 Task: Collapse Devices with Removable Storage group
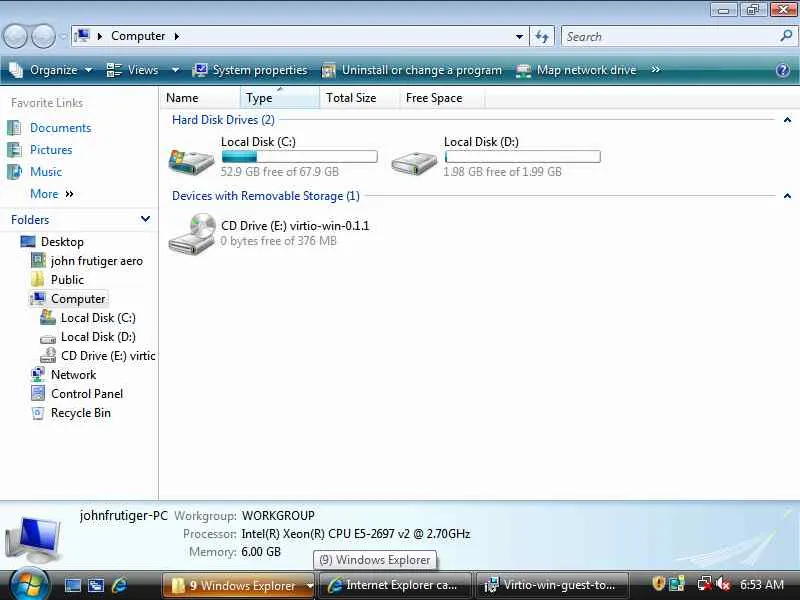[x=787, y=196]
